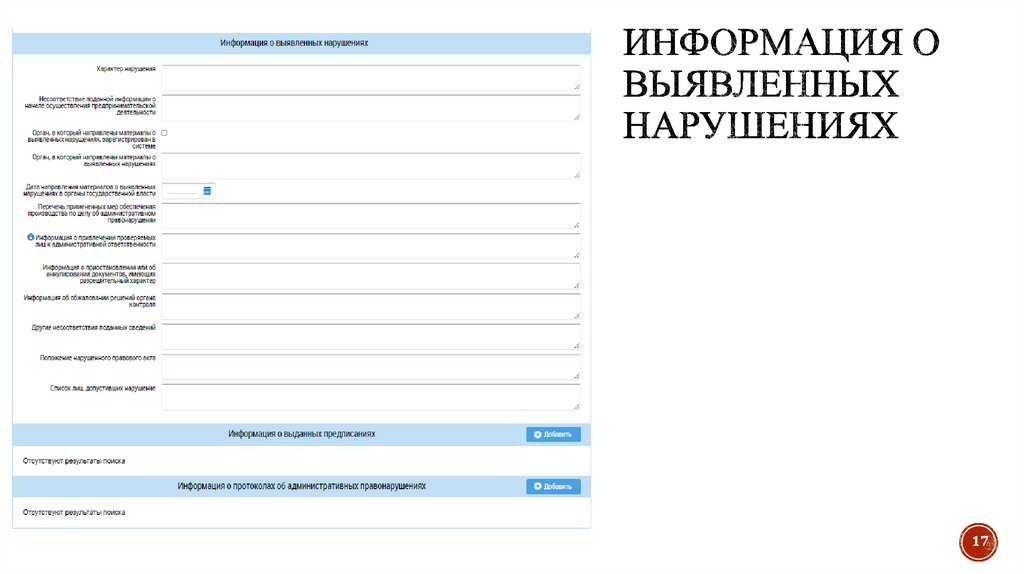
Task: Click the 'Информация об обжаловании решений' text area
Action: [x=370, y=306]
